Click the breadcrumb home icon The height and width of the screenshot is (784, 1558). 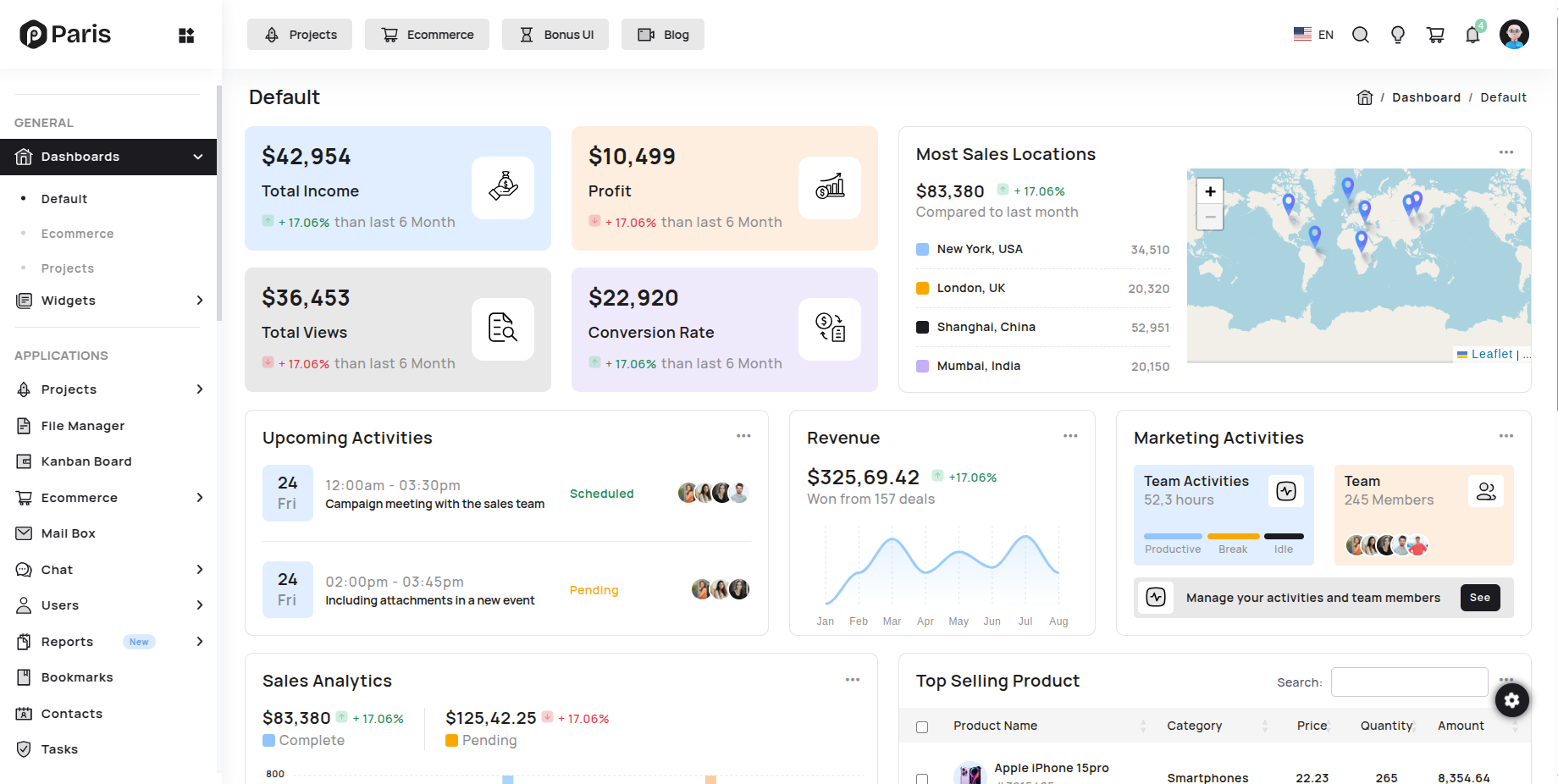pyautogui.click(x=1364, y=97)
